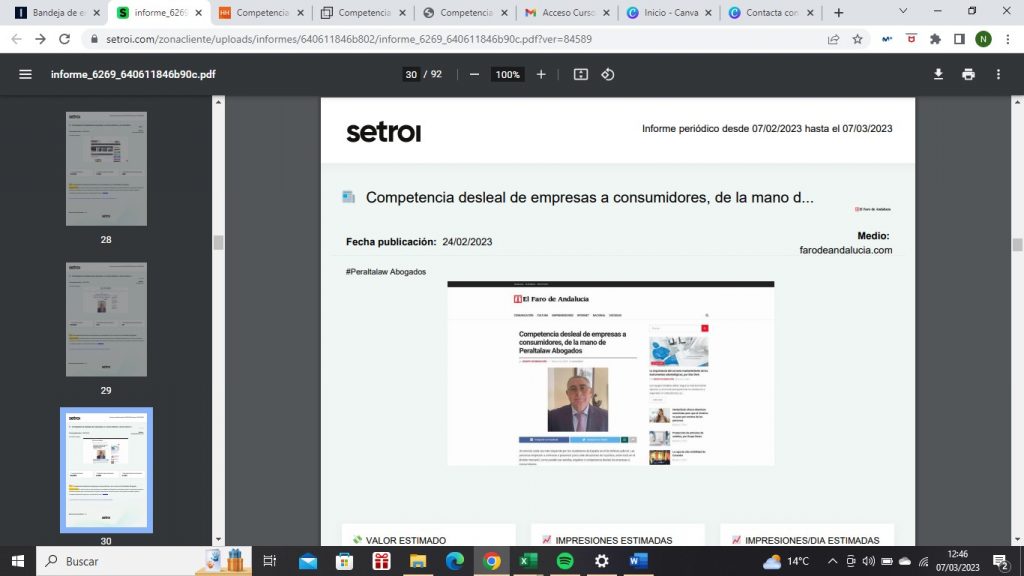
Task: Rotate the PDF counterclockwise
Action: (607, 74)
